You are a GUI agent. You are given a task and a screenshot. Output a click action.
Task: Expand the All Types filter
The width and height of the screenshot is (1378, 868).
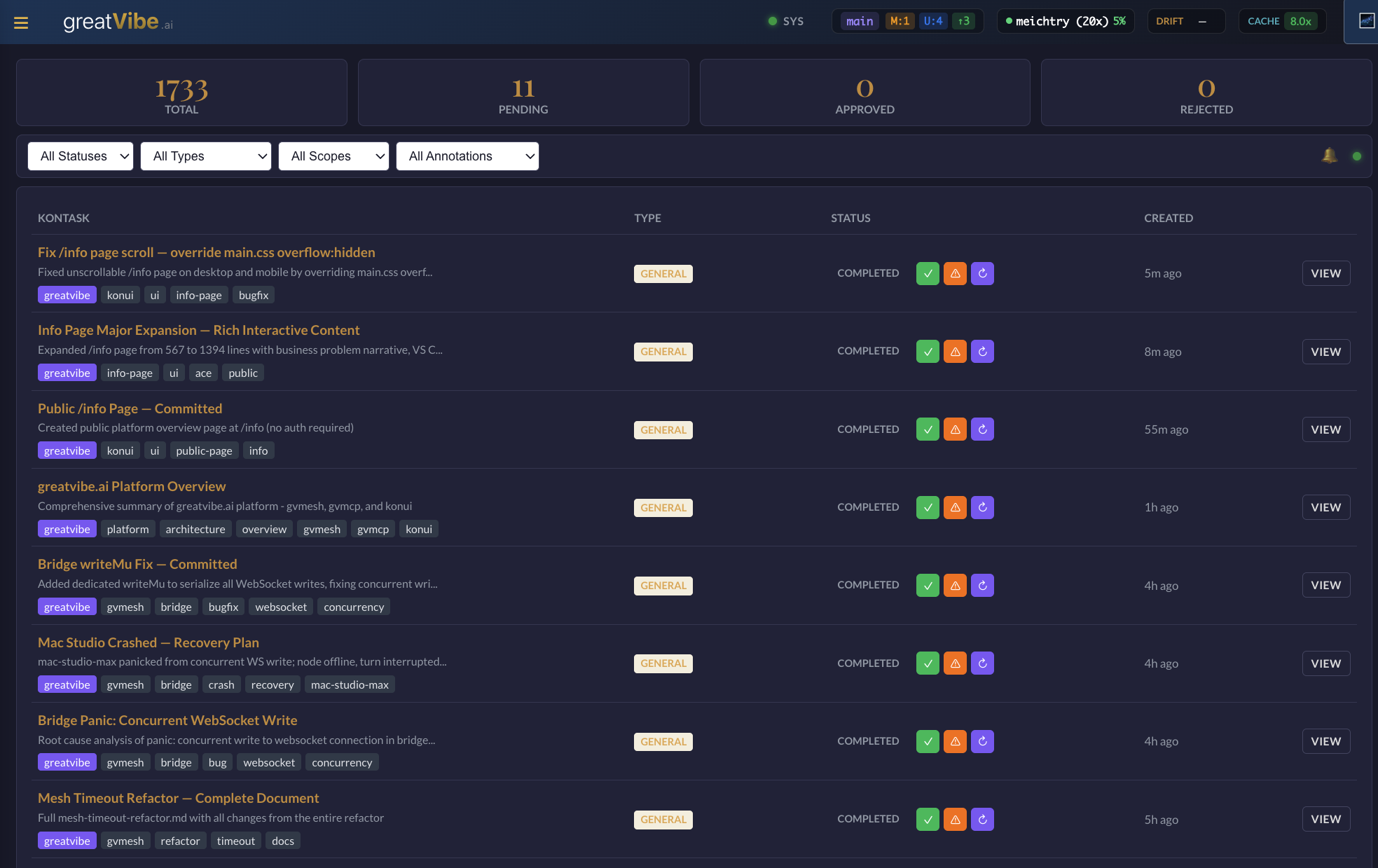point(205,156)
